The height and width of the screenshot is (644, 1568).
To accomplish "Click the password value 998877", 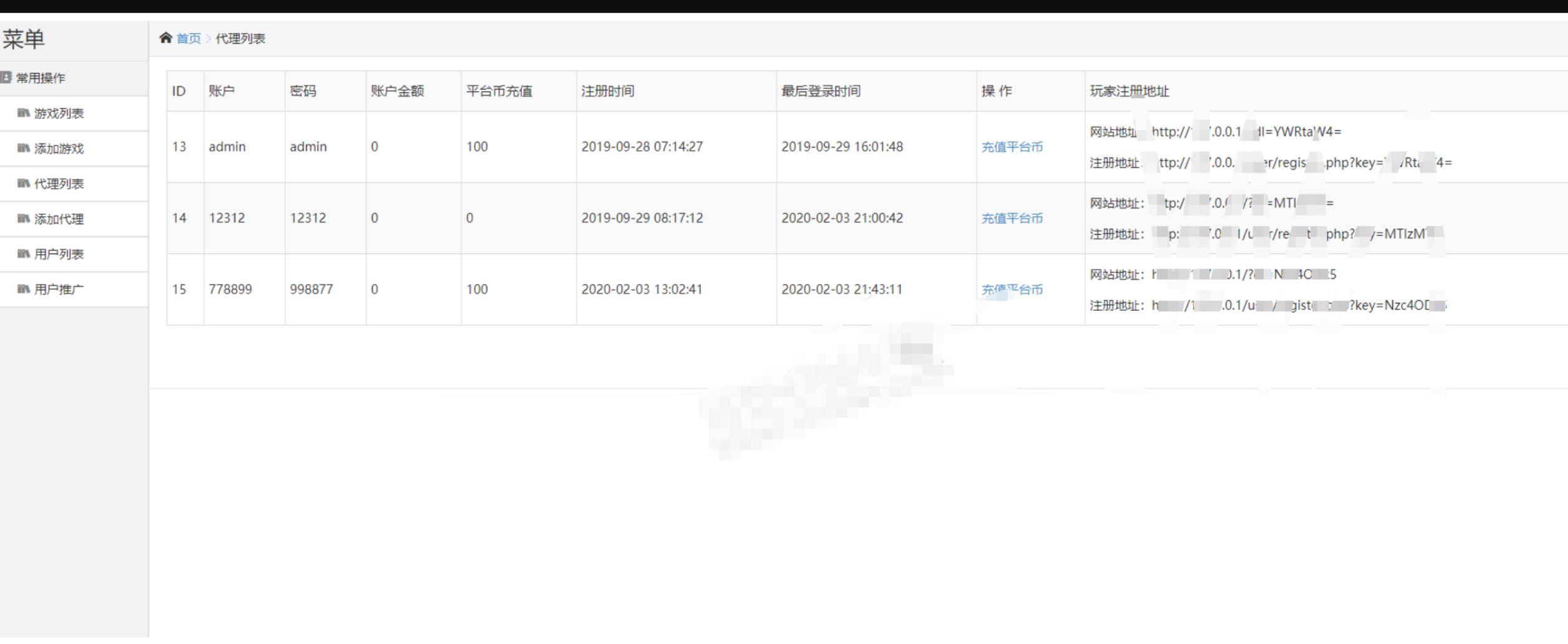I will (311, 290).
